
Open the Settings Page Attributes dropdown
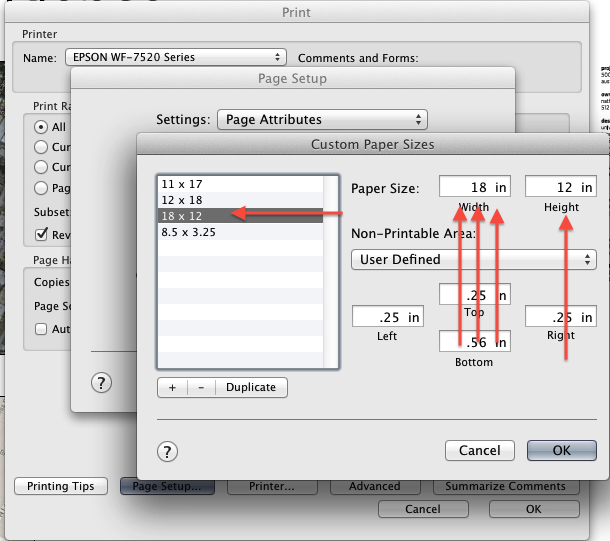(322, 119)
